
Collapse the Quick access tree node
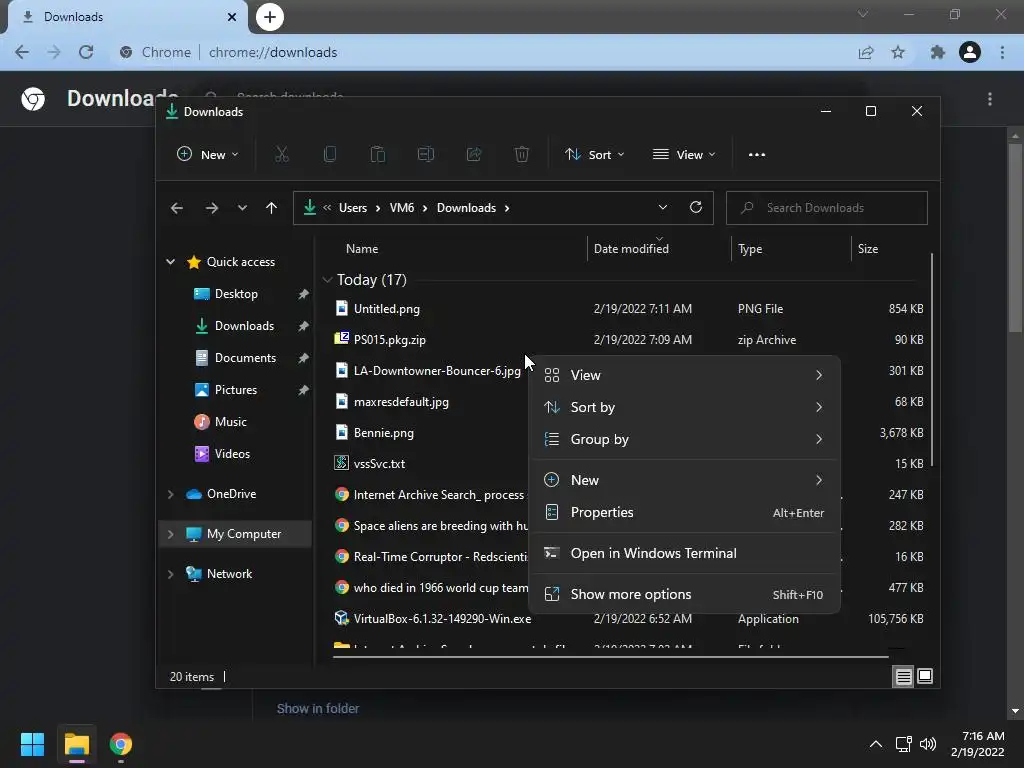point(170,262)
